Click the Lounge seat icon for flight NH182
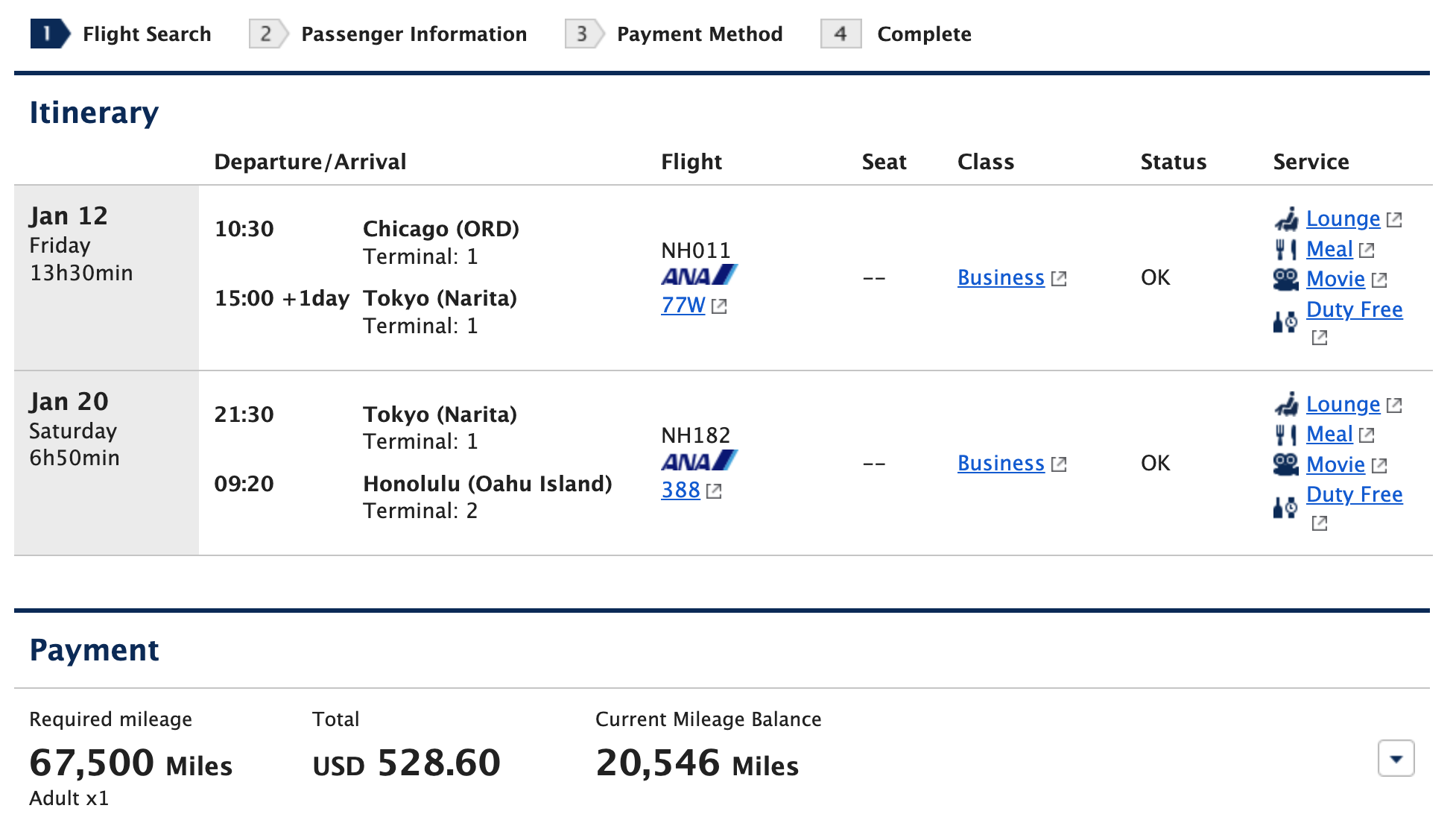The height and width of the screenshot is (820, 1456). [x=1286, y=405]
